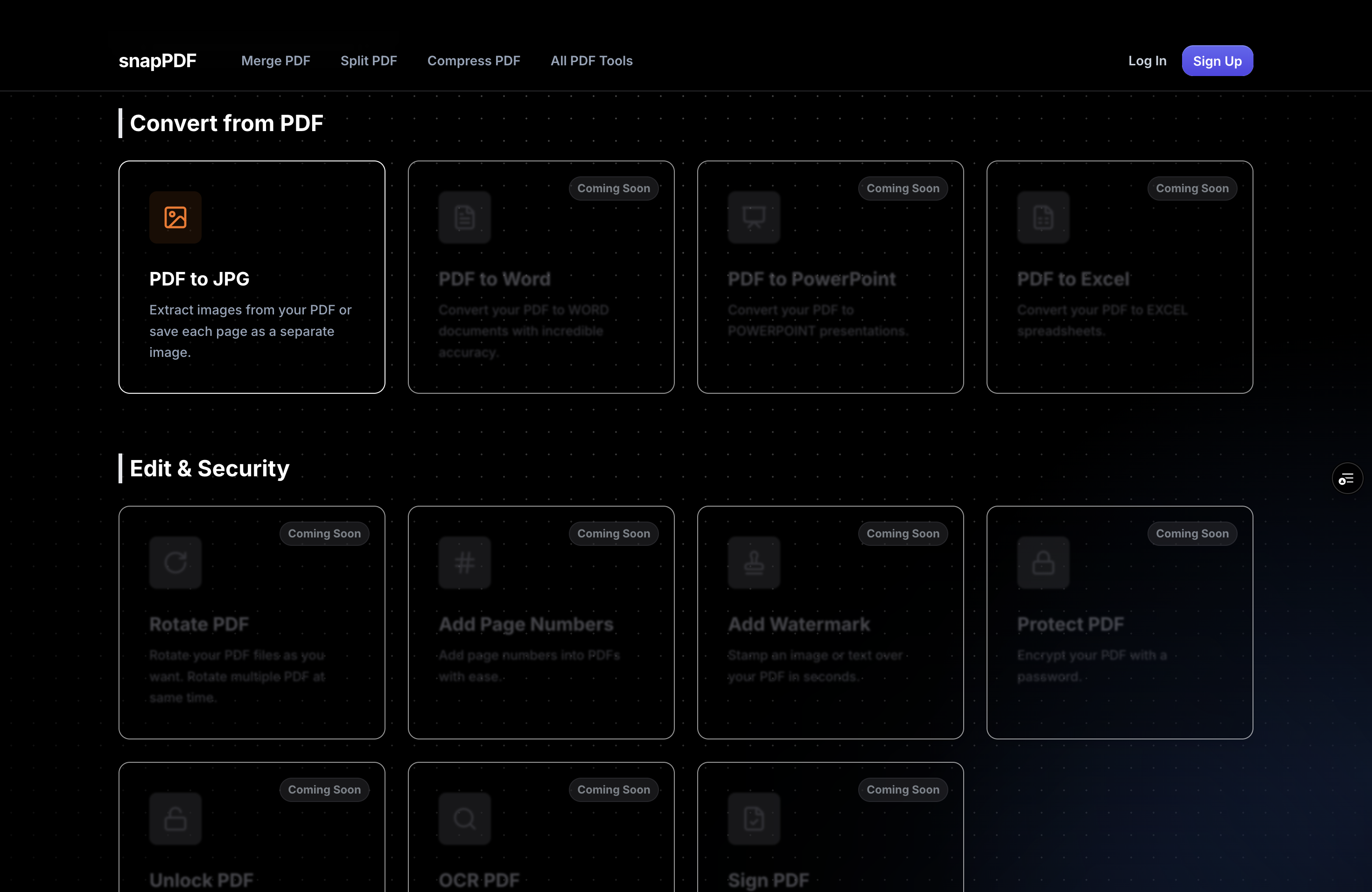Click the PDF to Word document icon

465,217
